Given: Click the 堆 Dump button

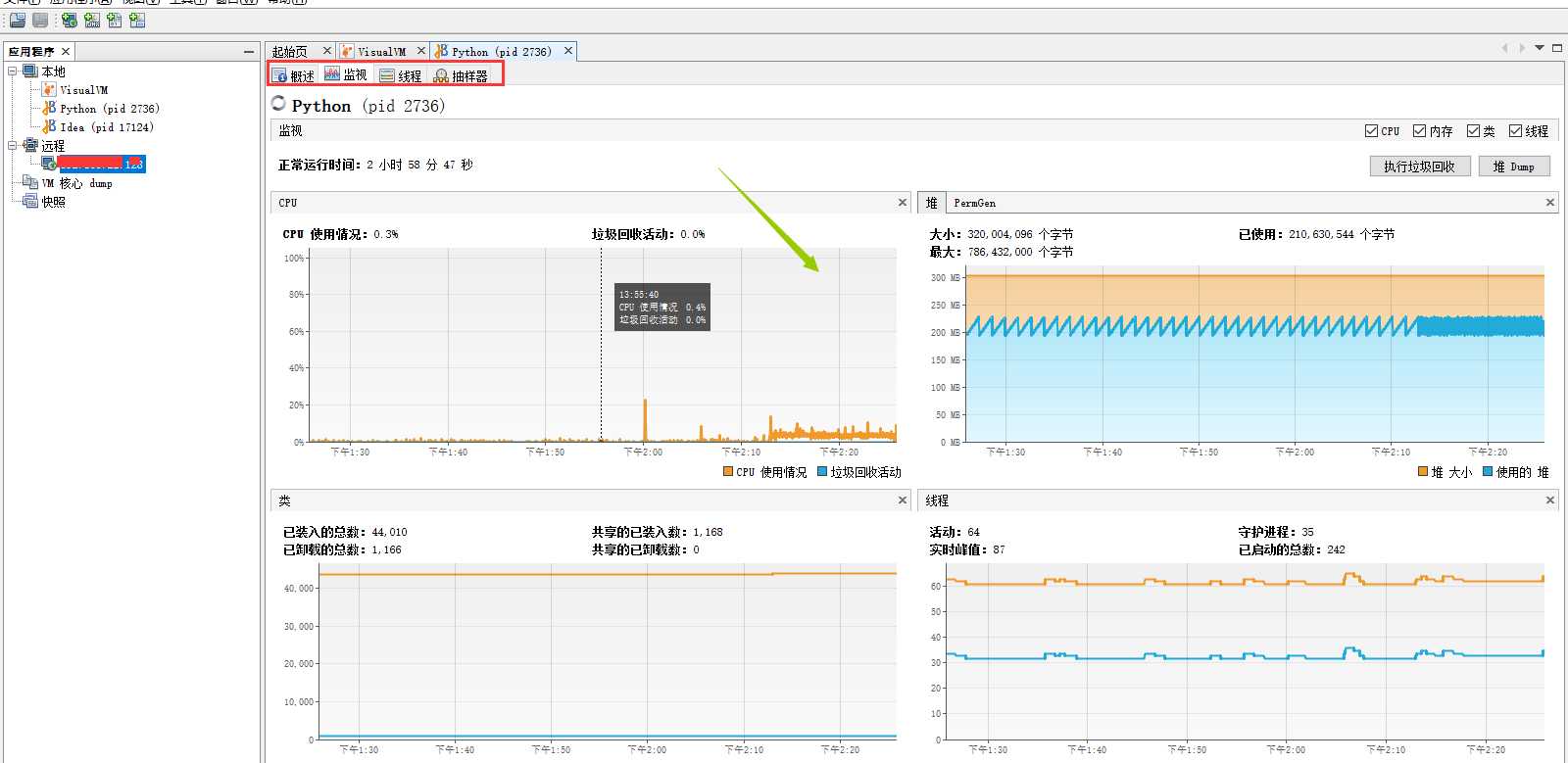Looking at the screenshot, I should (1513, 167).
